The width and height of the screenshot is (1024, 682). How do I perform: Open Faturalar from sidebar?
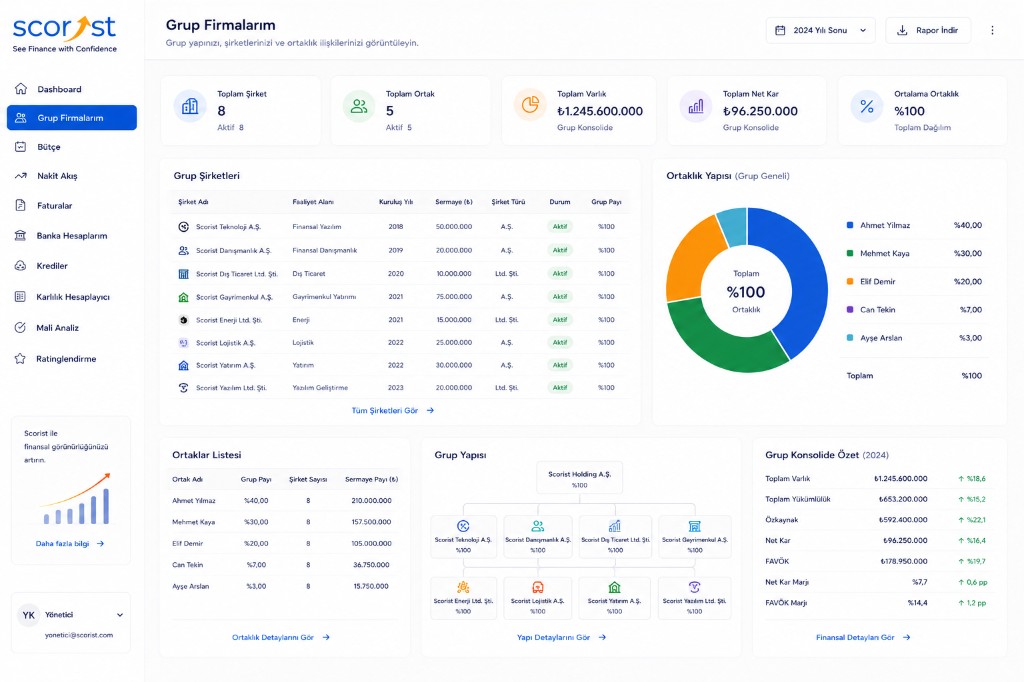point(72,205)
